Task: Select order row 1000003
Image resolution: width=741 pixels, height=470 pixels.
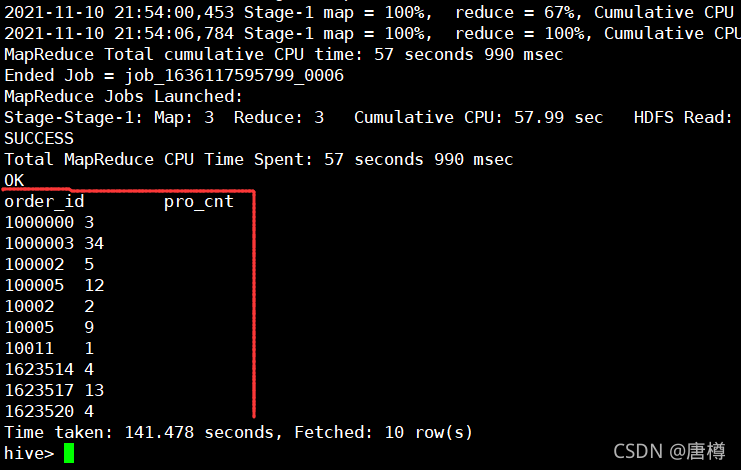Action: (54, 244)
